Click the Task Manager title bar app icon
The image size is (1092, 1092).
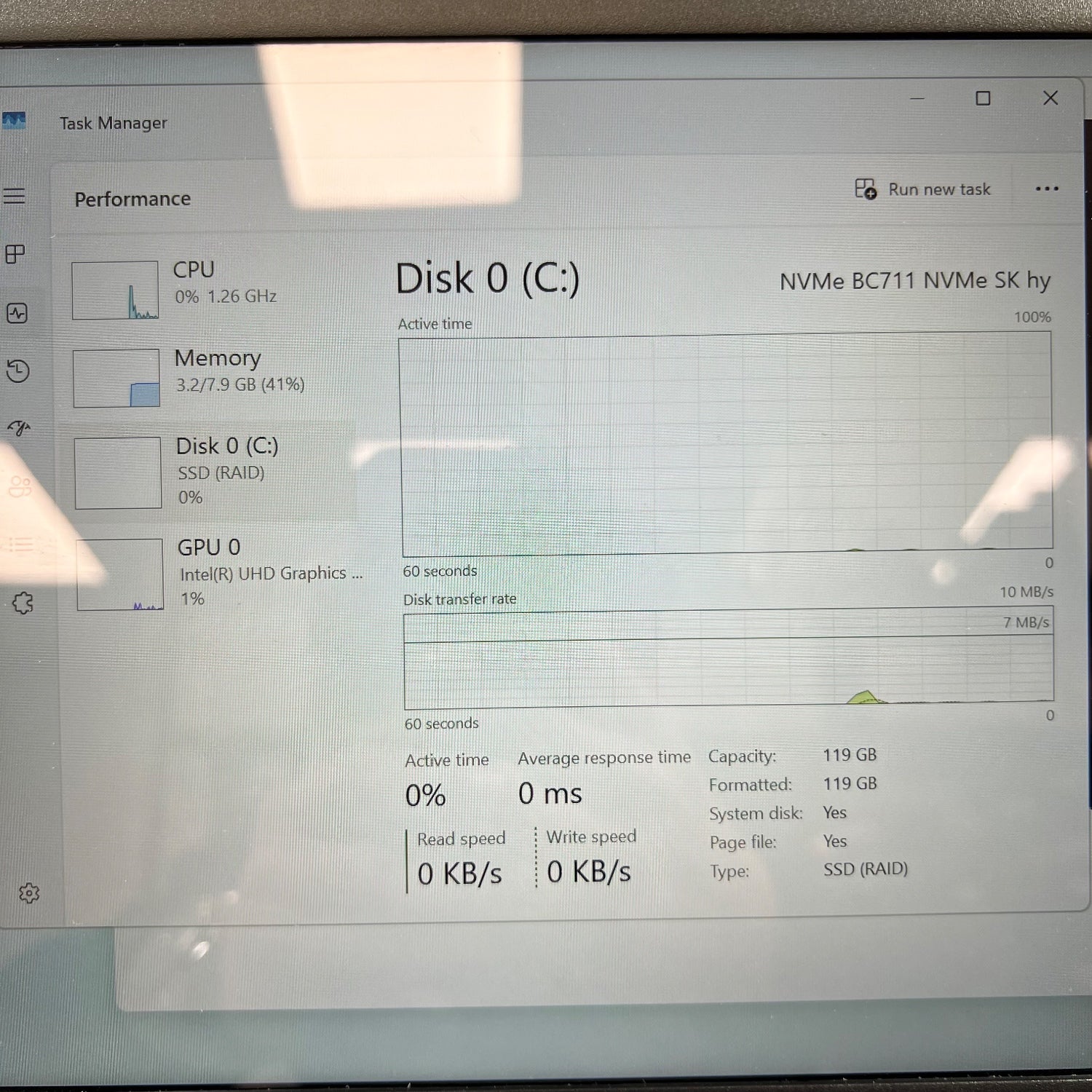click(14, 121)
